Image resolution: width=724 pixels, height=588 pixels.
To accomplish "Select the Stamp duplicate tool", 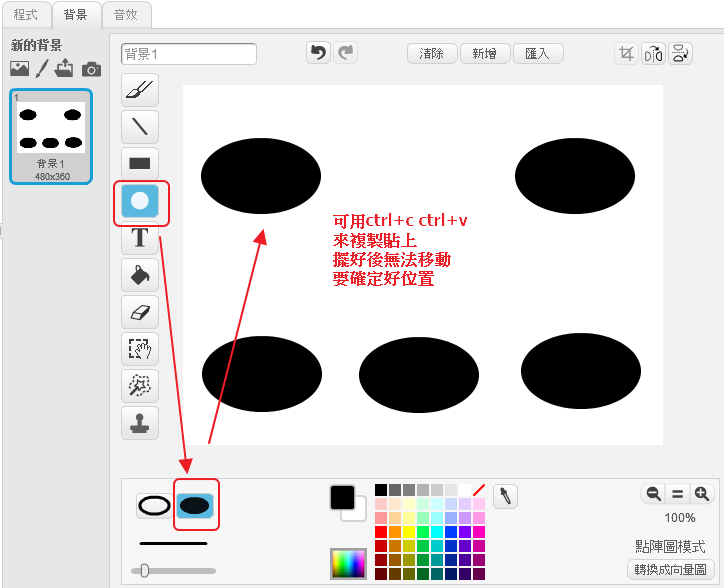I will tap(140, 422).
